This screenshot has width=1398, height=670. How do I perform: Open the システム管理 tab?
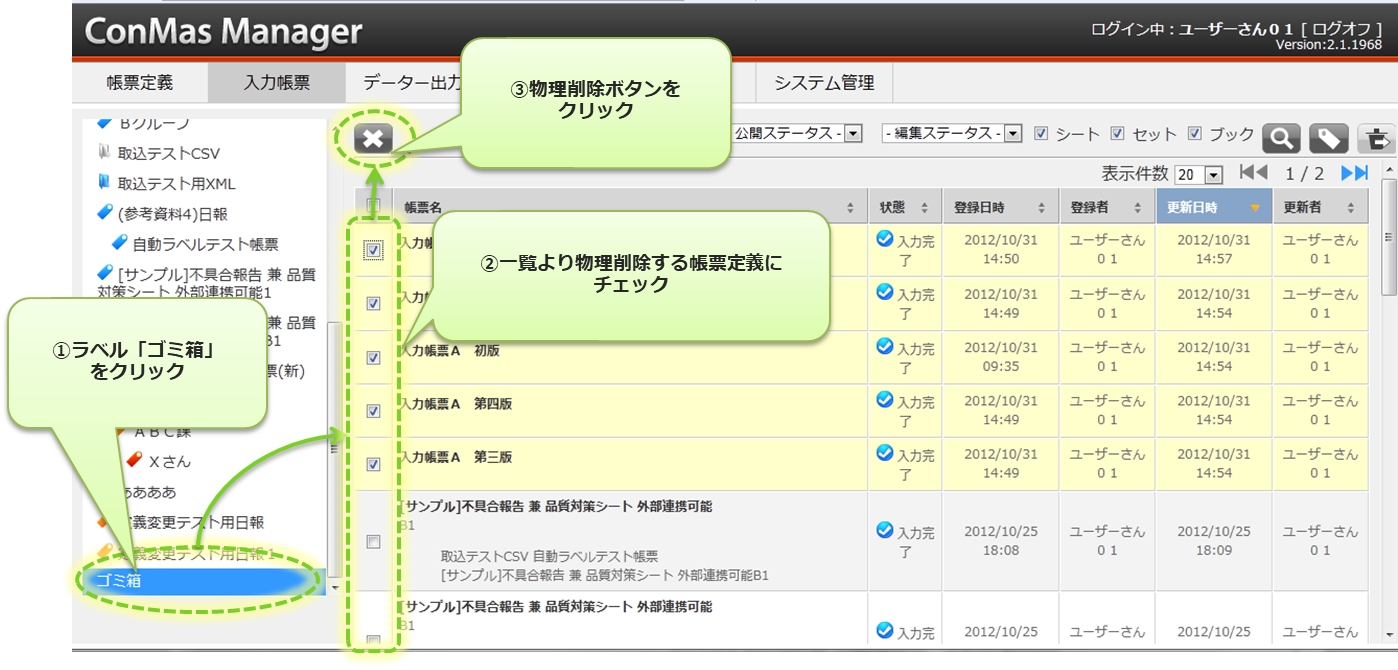click(824, 83)
